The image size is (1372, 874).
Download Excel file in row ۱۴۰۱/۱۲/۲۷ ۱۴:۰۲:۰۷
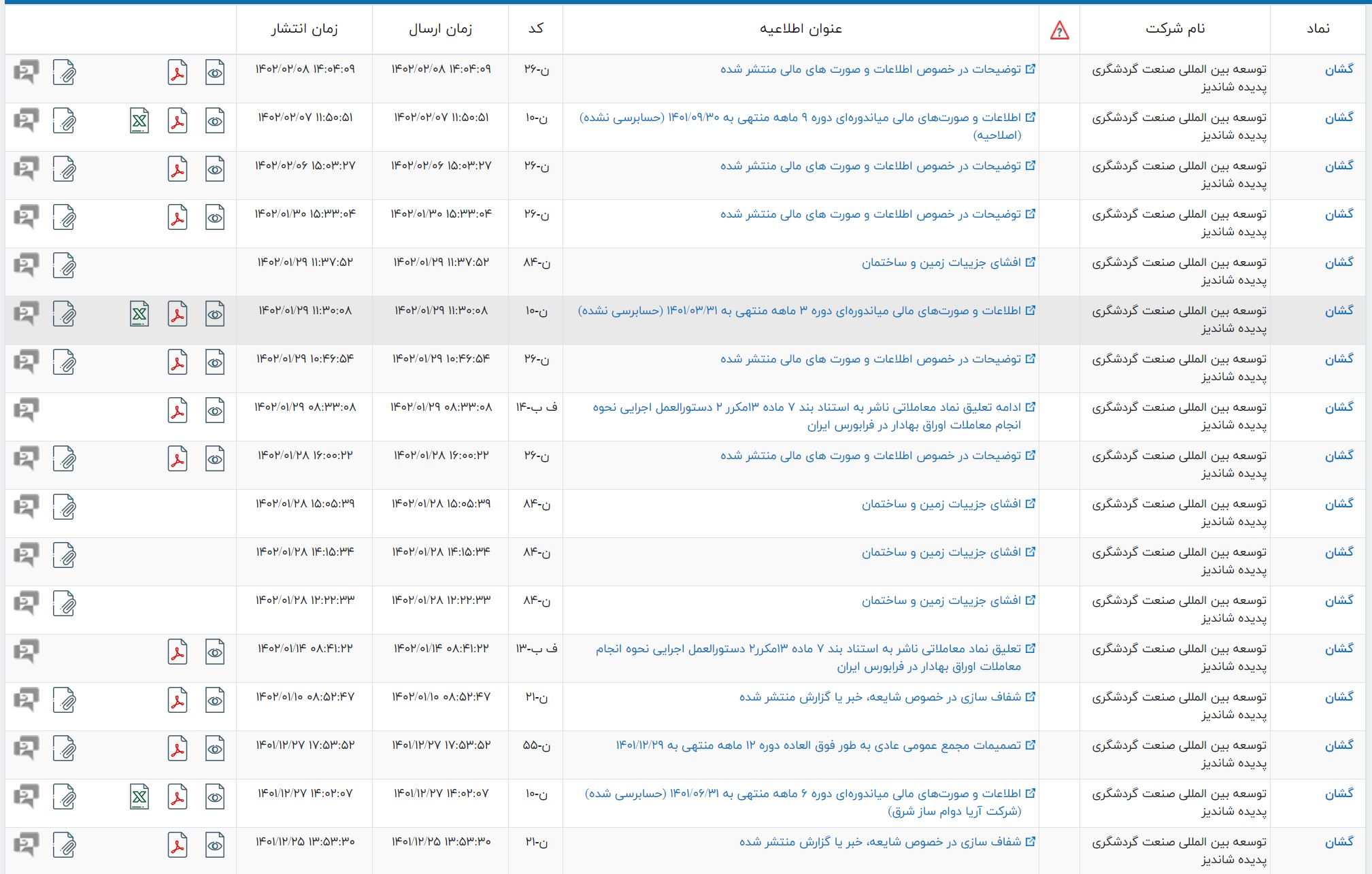tap(139, 797)
